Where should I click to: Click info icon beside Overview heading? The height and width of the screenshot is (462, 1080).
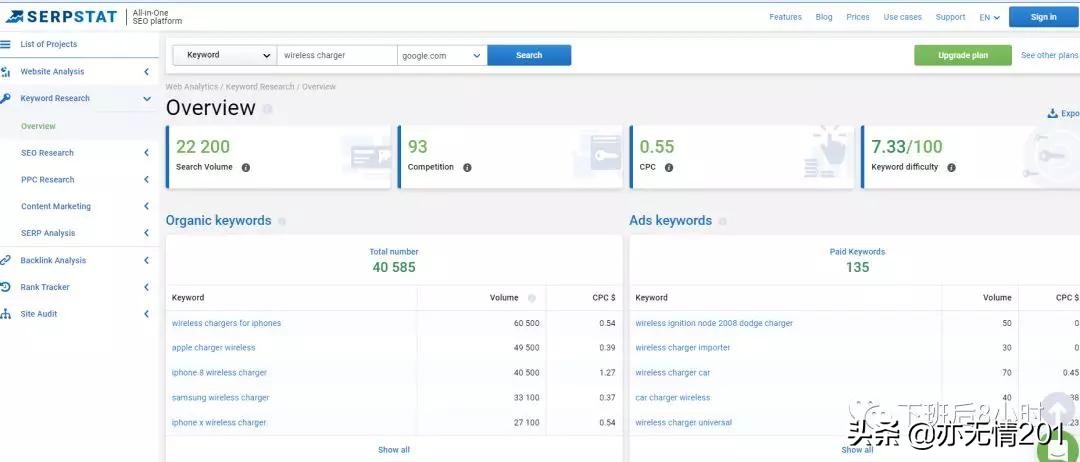[267, 109]
